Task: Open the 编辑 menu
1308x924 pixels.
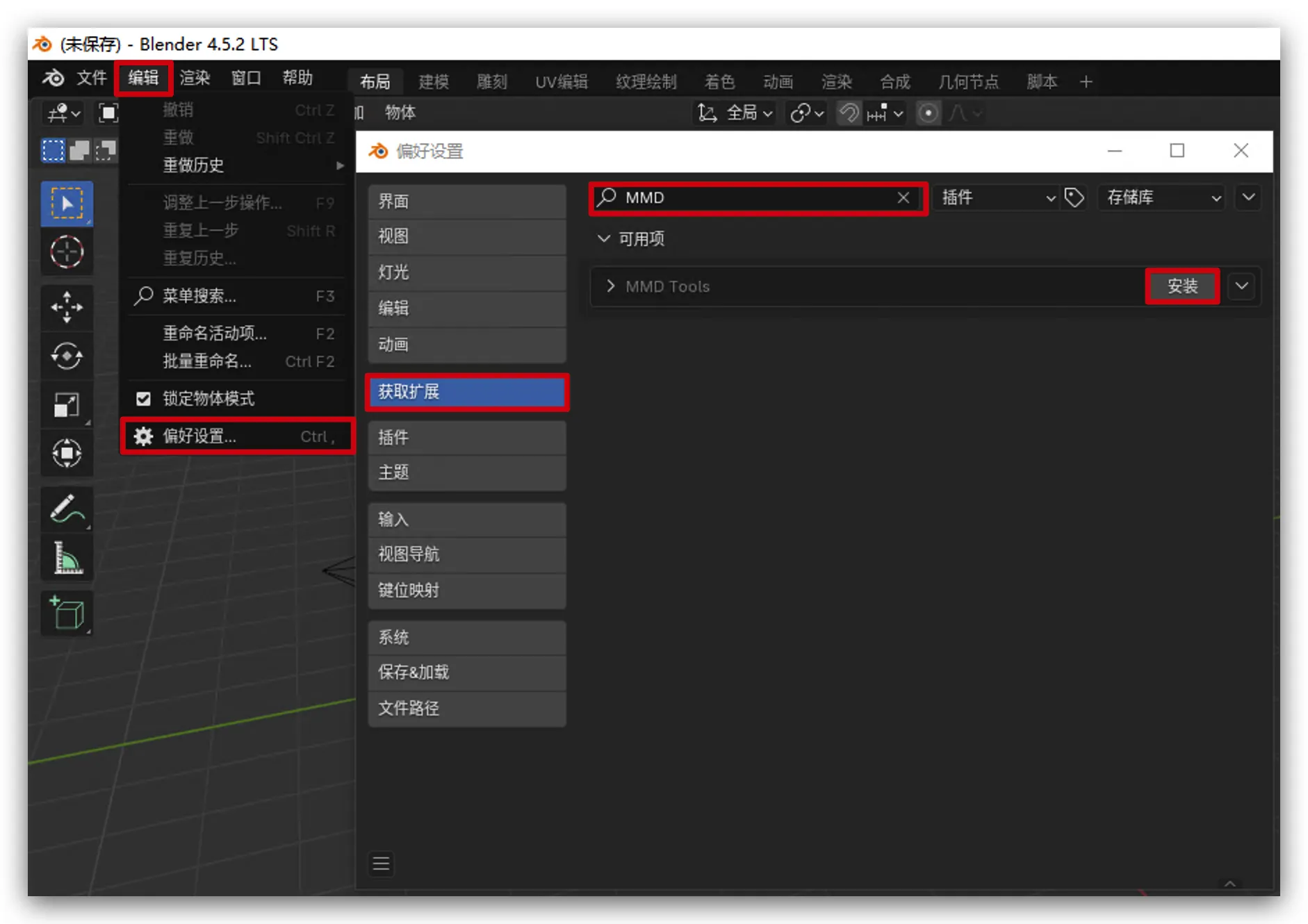Action: pyautogui.click(x=143, y=78)
